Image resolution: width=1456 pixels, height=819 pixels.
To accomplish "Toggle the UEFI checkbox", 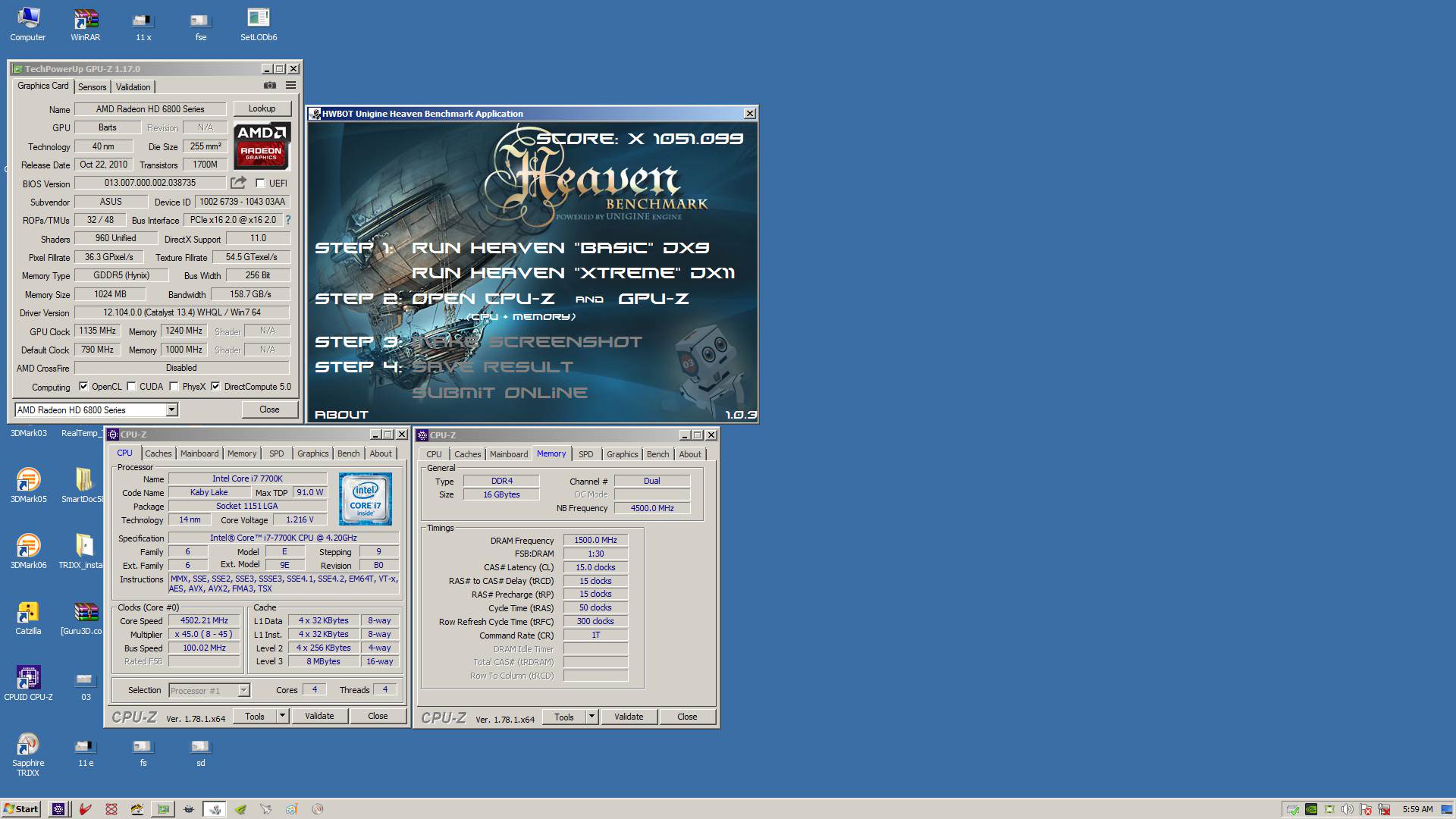I will tap(260, 183).
